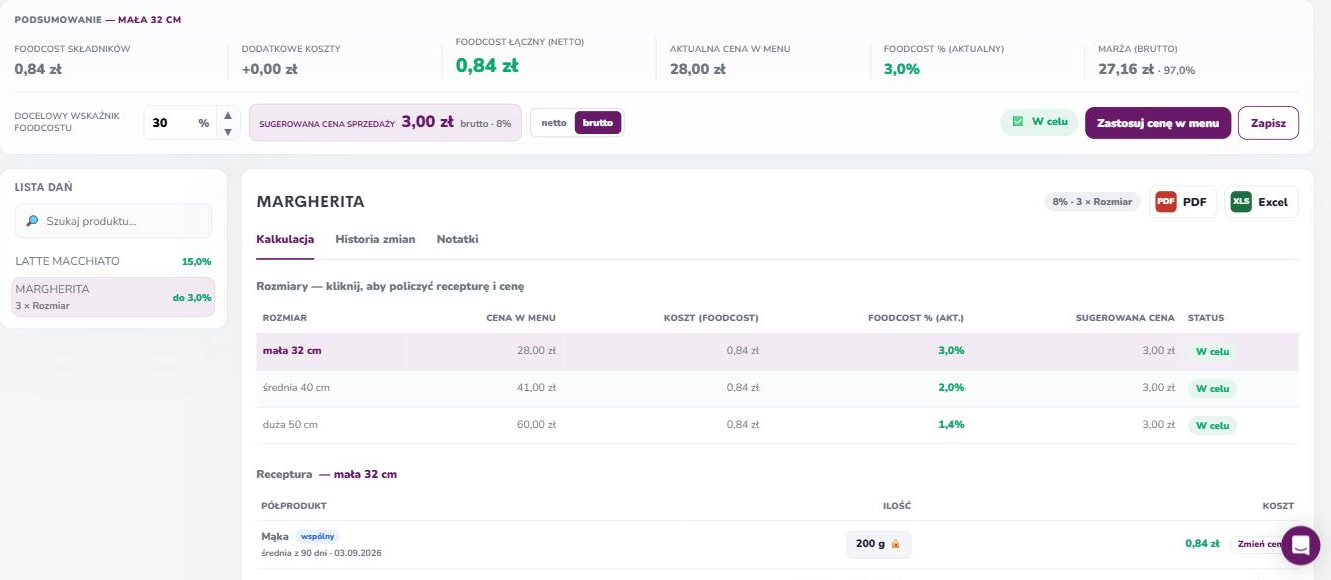
Task: Select the duża 50 cm size row
Action: 777,425
